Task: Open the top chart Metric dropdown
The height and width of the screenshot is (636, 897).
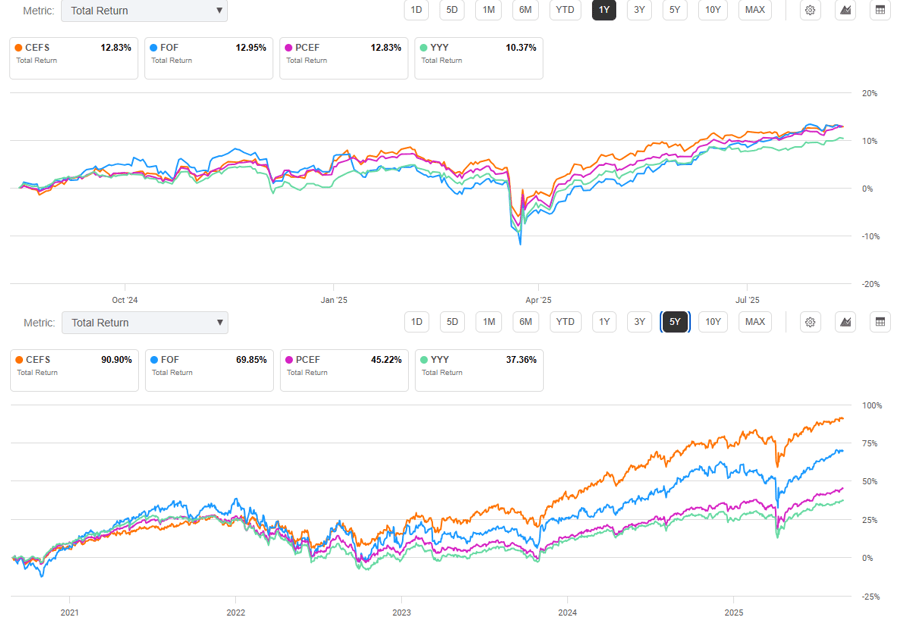Action: coord(144,11)
